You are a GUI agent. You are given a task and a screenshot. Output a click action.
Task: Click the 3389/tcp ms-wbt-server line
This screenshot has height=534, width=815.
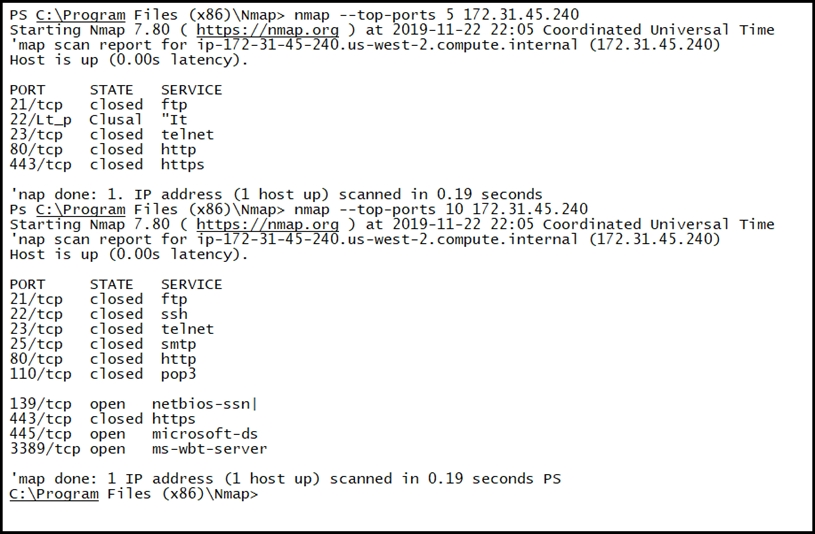click(138, 449)
